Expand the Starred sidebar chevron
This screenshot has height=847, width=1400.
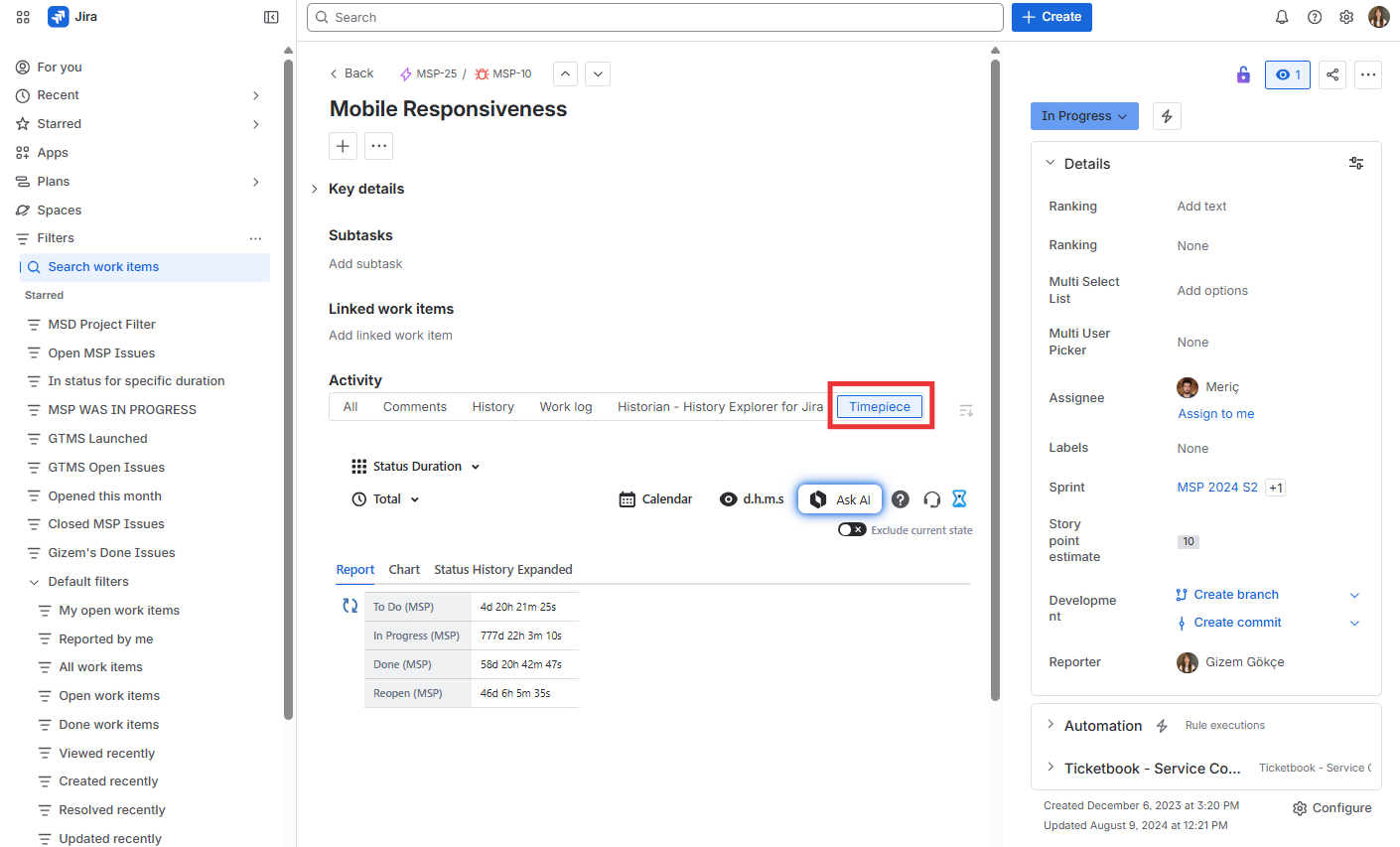click(256, 124)
